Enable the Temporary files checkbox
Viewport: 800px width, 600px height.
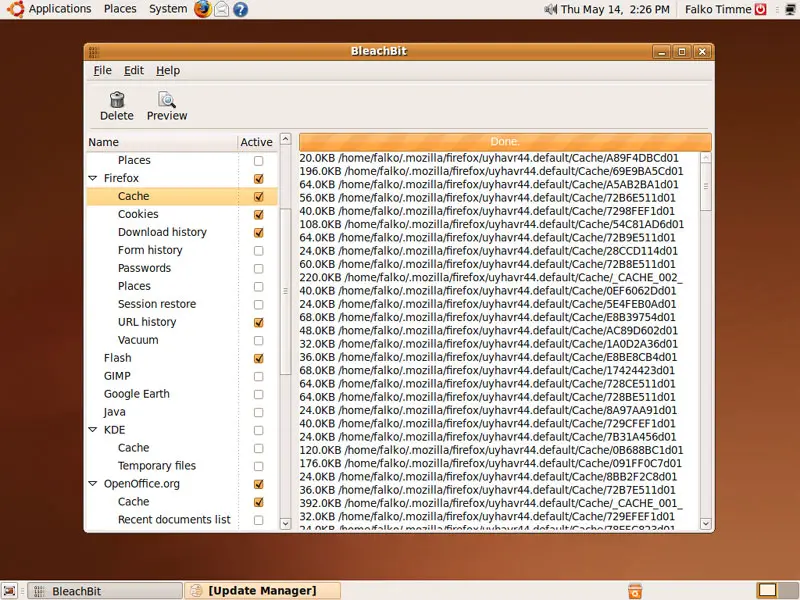click(x=259, y=466)
